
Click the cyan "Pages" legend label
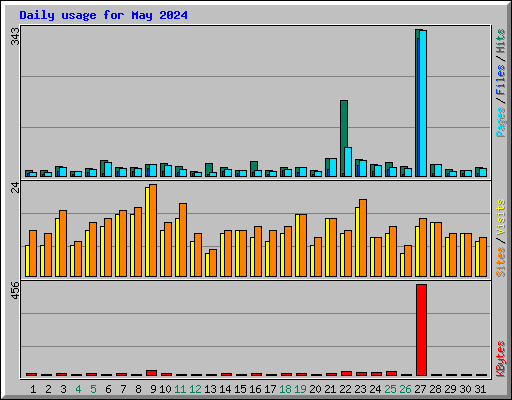tap(501, 122)
